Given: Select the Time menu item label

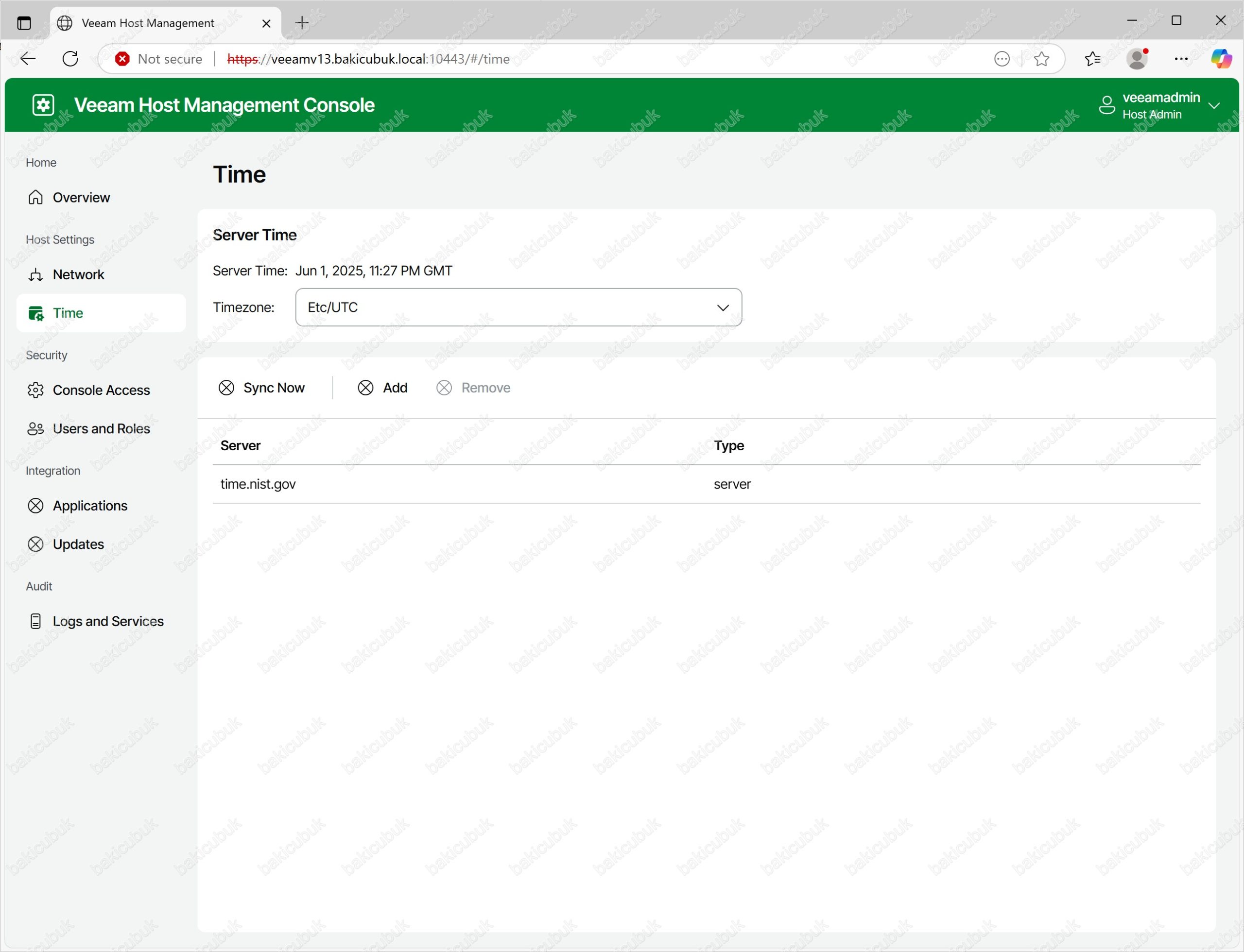Looking at the screenshot, I should pyautogui.click(x=68, y=313).
